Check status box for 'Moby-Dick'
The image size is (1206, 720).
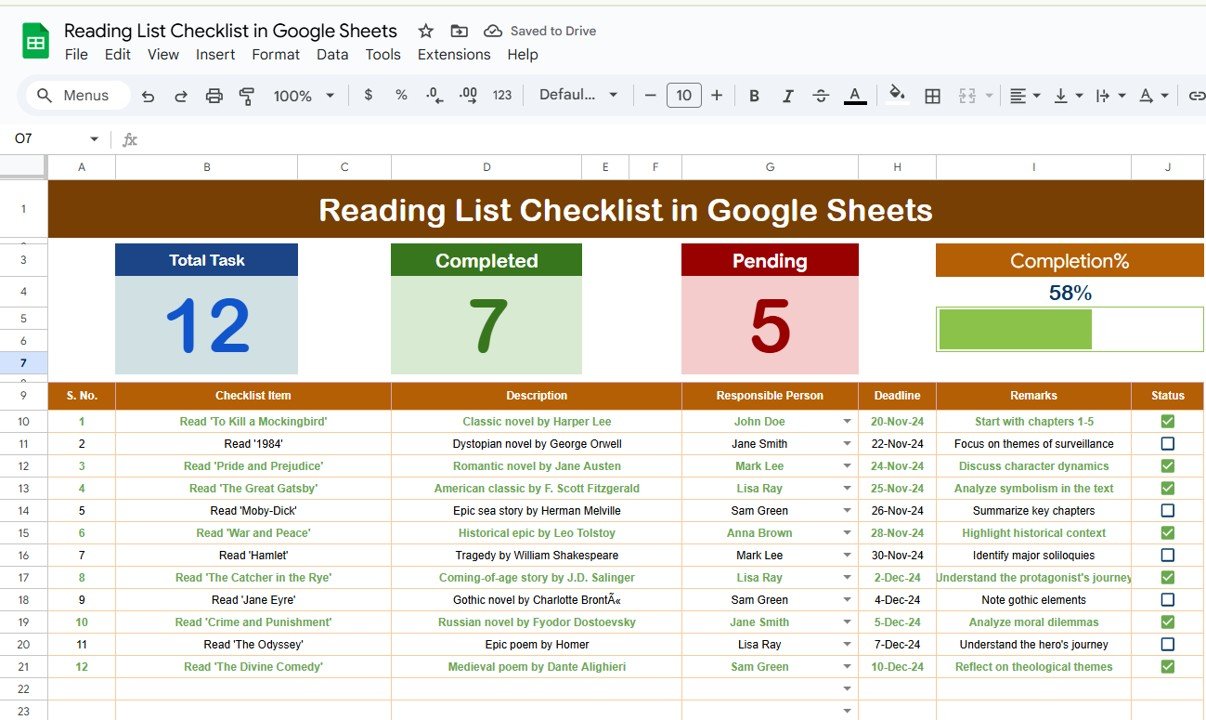tap(1167, 510)
